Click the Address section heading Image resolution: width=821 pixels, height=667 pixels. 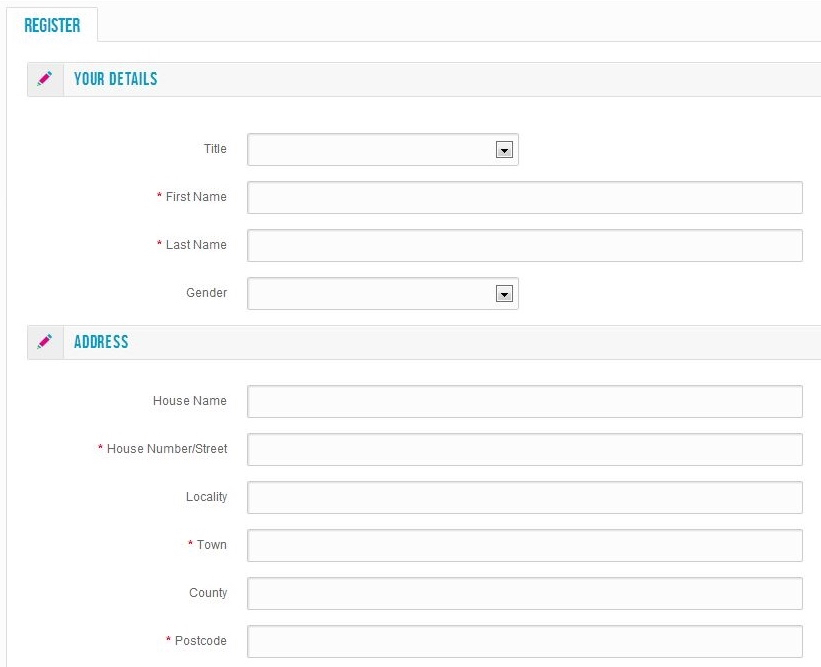pos(101,342)
